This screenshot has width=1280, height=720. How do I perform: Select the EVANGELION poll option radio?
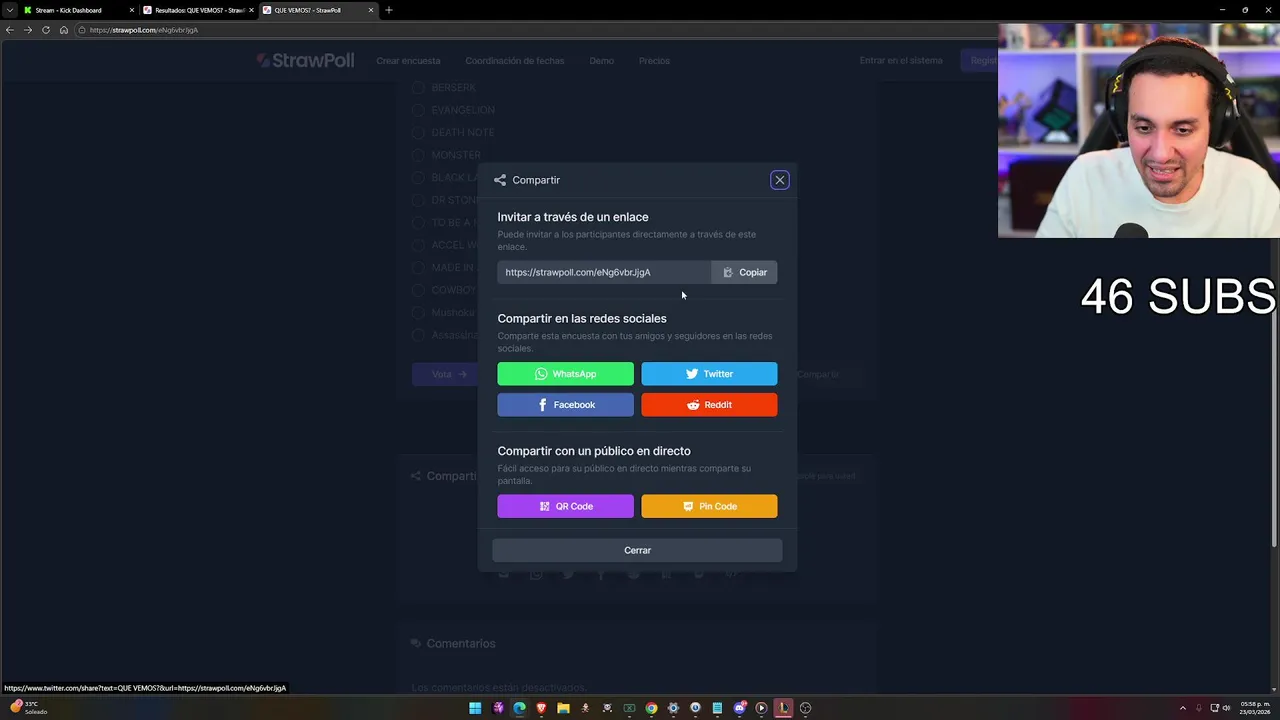pos(419,110)
